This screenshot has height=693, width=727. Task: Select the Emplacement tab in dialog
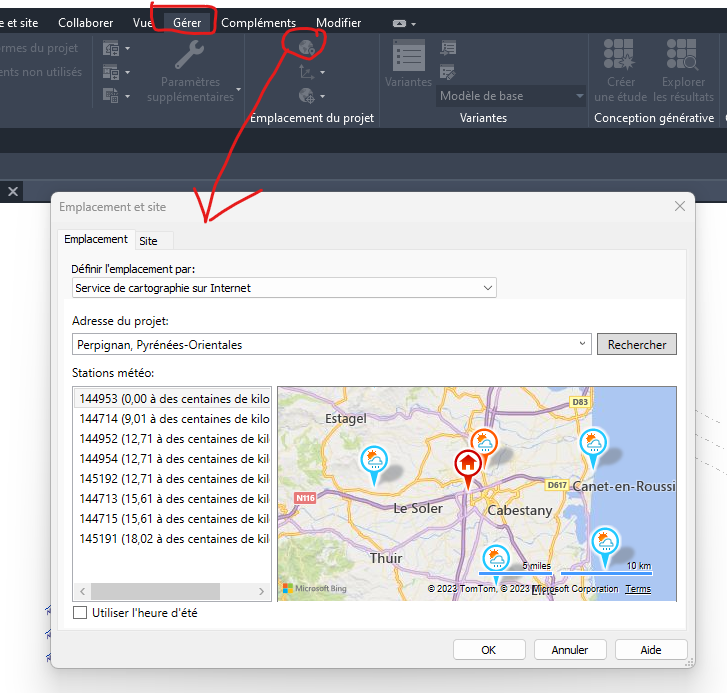tap(96, 239)
